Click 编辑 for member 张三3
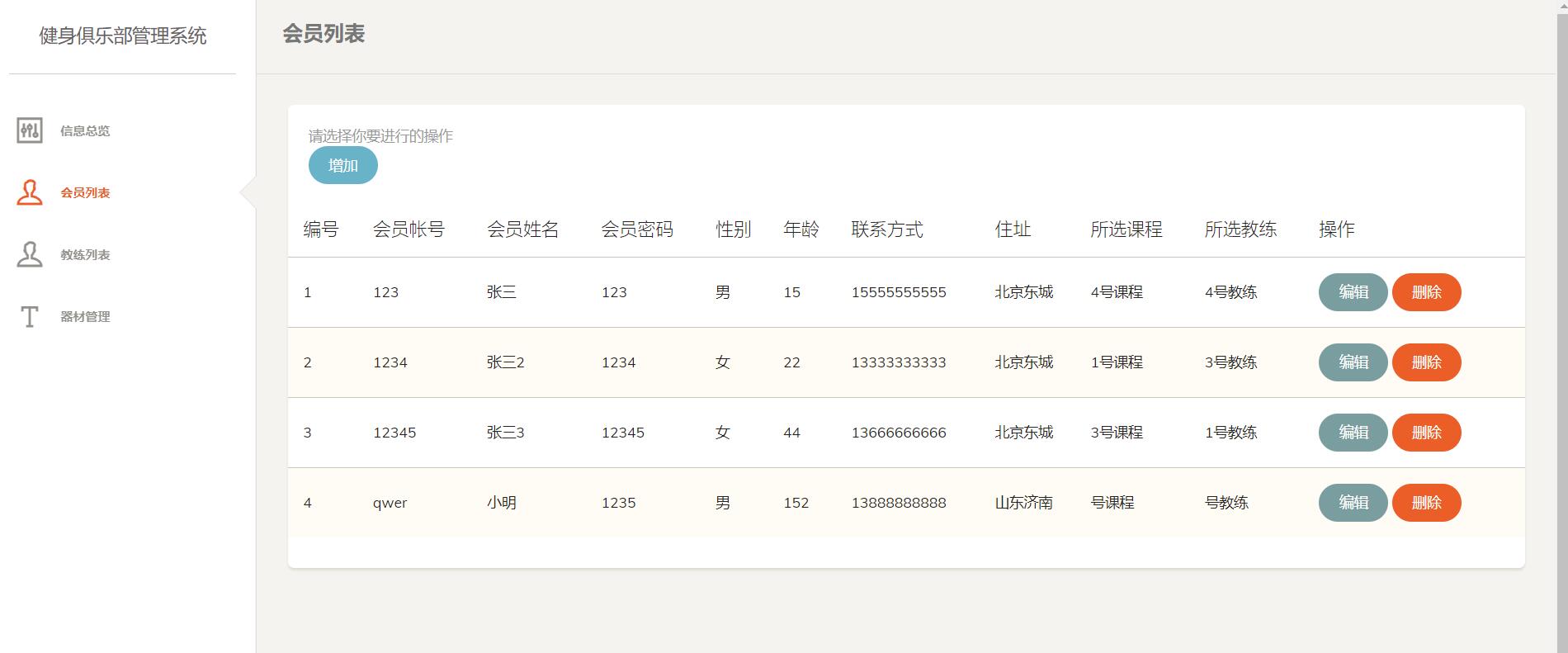Viewport: 1568px width, 653px height. pos(1353,433)
